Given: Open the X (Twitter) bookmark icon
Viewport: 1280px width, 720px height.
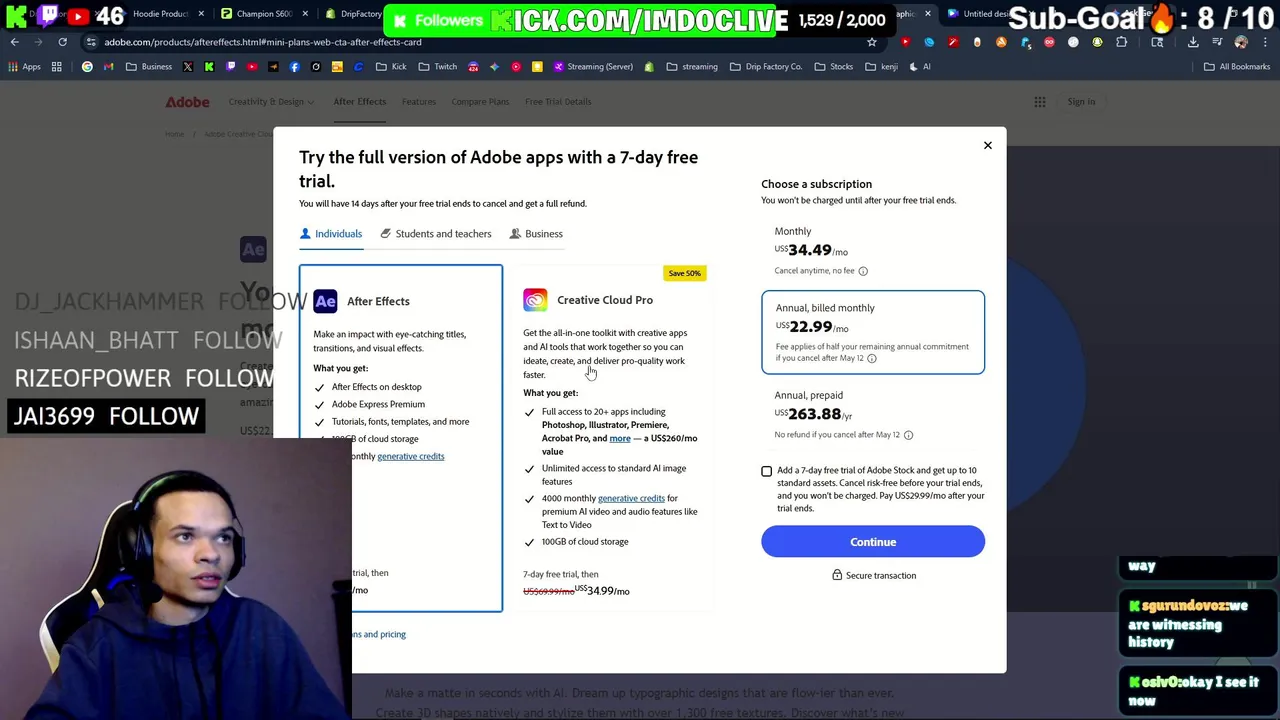Looking at the screenshot, I should [187, 67].
